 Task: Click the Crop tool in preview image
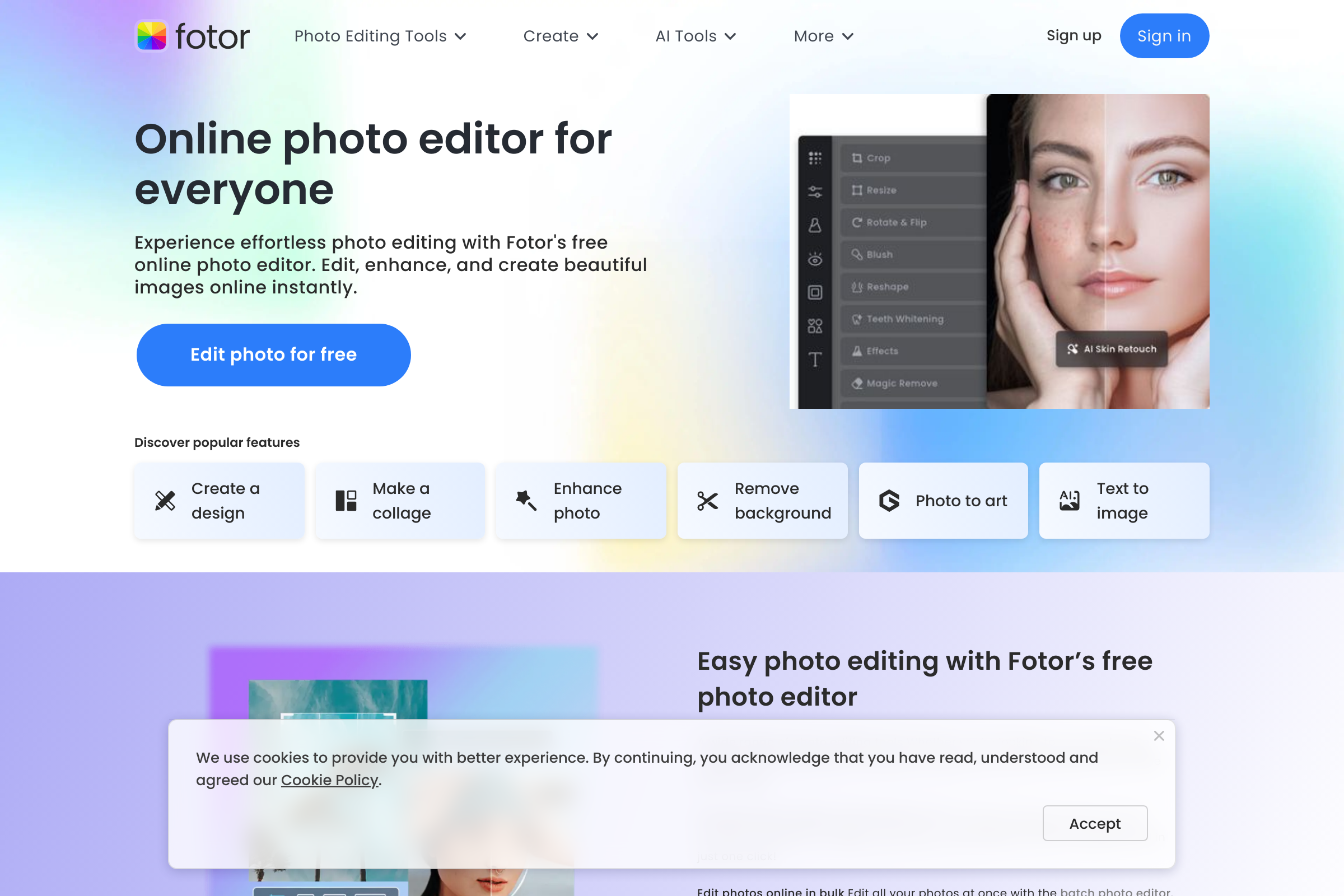pos(878,158)
